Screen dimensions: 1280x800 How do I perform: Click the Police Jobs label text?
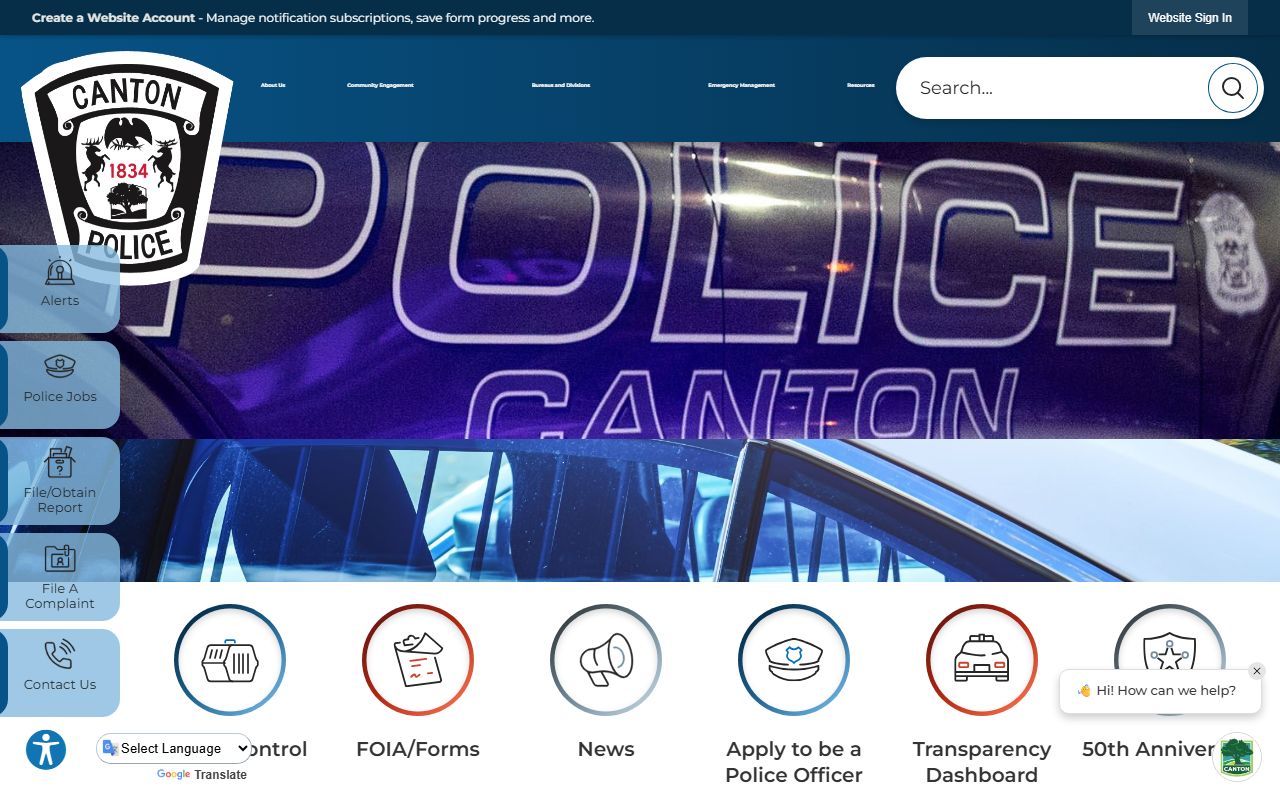pos(60,397)
